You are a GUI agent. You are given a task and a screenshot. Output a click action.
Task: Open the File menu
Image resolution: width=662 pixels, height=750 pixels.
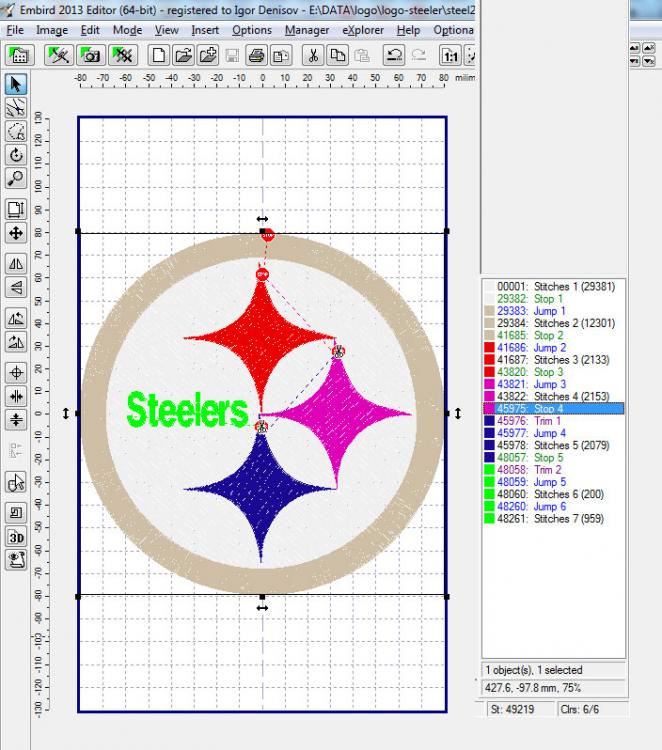[15, 30]
